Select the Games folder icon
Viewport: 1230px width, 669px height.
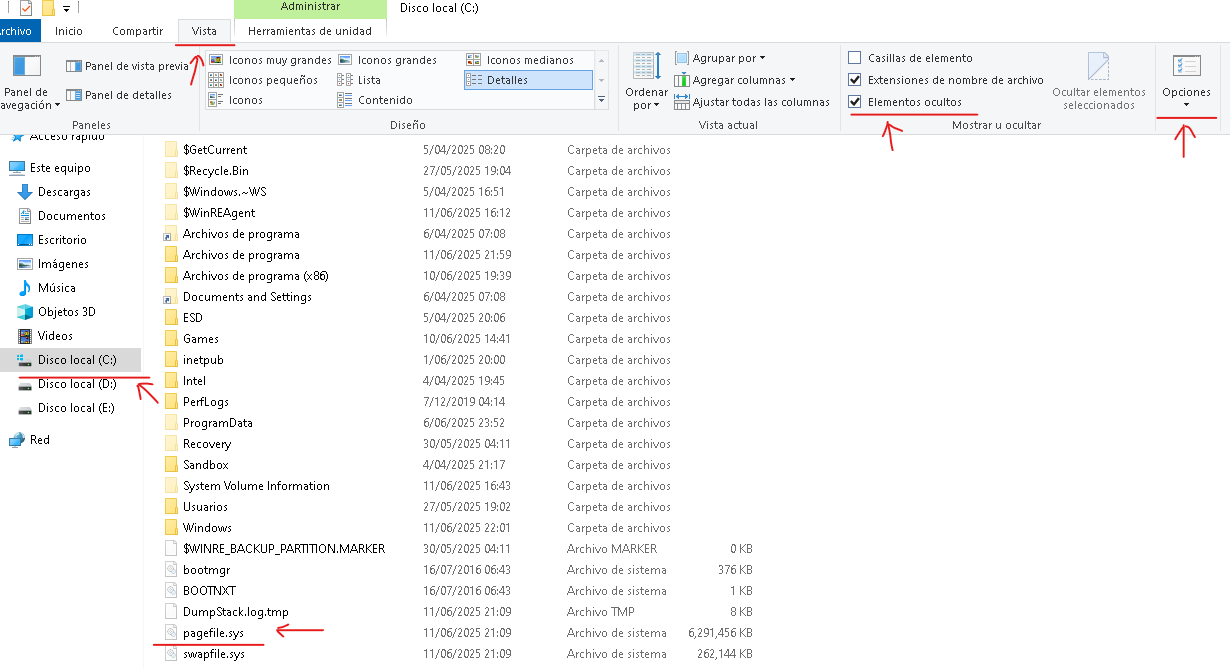coord(171,339)
